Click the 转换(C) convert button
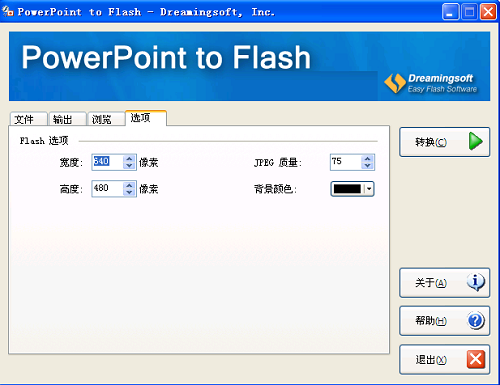 point(444,142)
